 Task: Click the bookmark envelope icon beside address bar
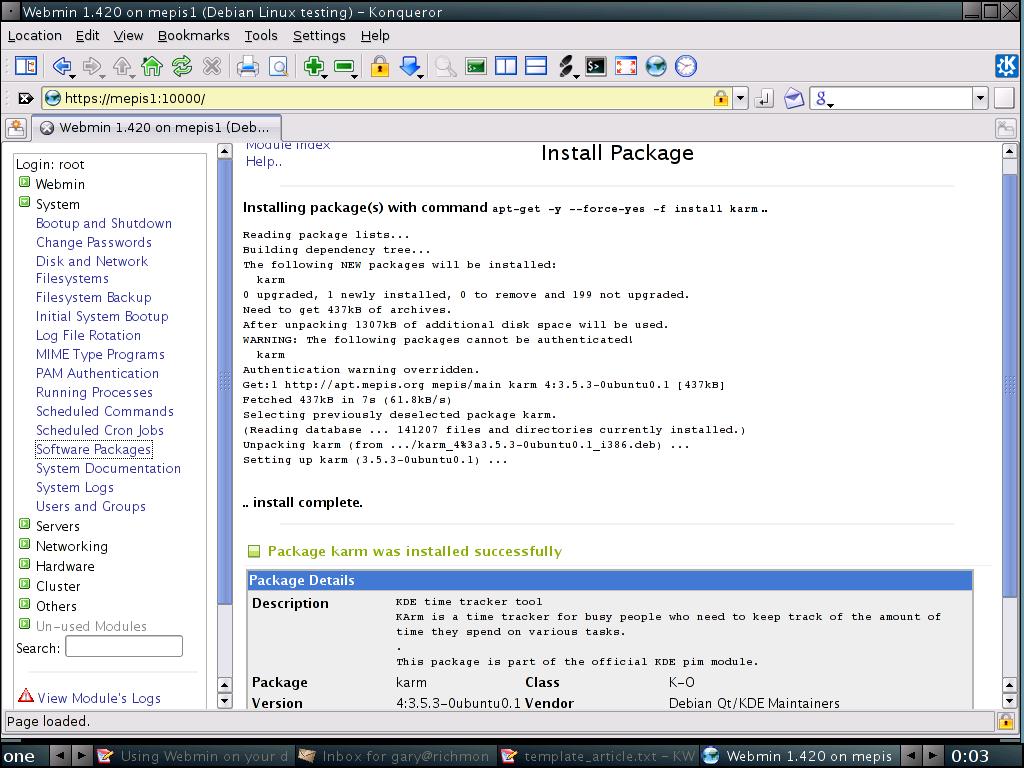pyautogui.click(x=793, y=99)
